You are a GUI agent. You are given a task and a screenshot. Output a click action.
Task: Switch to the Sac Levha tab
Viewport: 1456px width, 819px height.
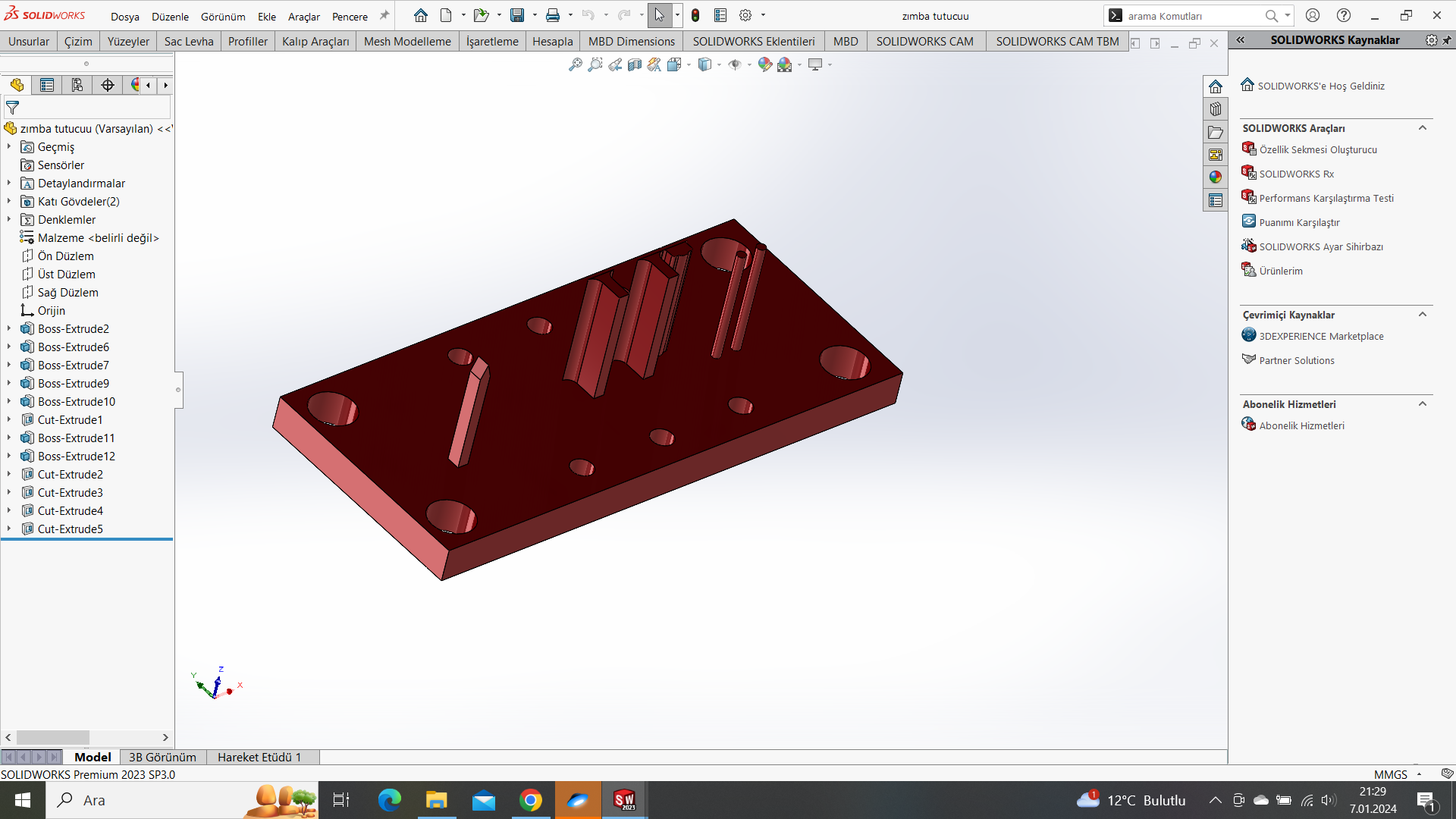(189, 41)
